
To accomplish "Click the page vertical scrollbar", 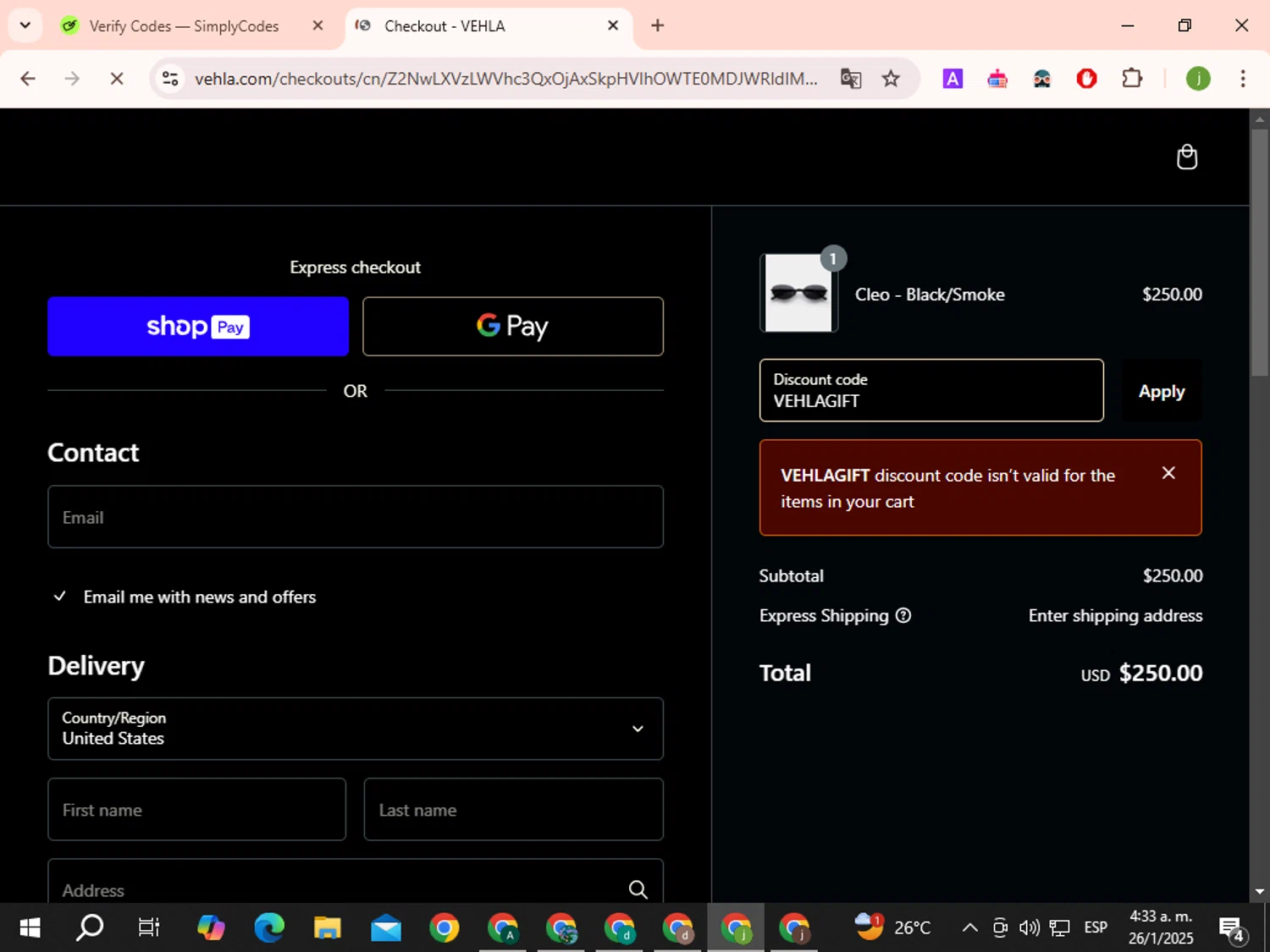I will 1260,252.
